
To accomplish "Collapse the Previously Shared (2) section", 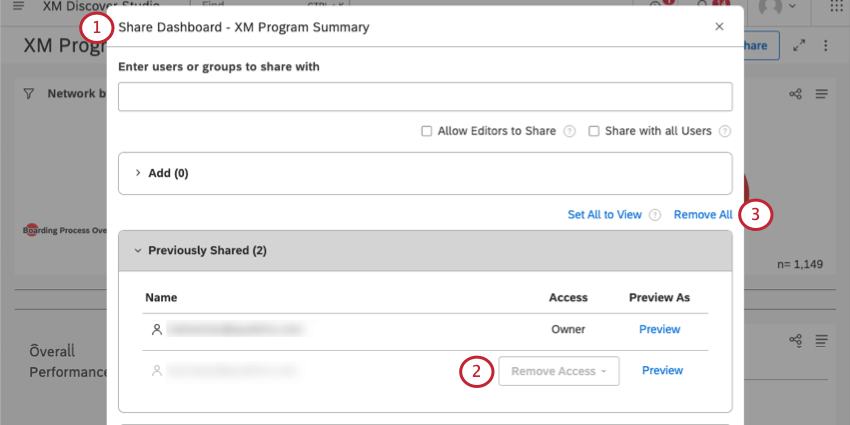I will pyautogui.click(x=138, y=250).
